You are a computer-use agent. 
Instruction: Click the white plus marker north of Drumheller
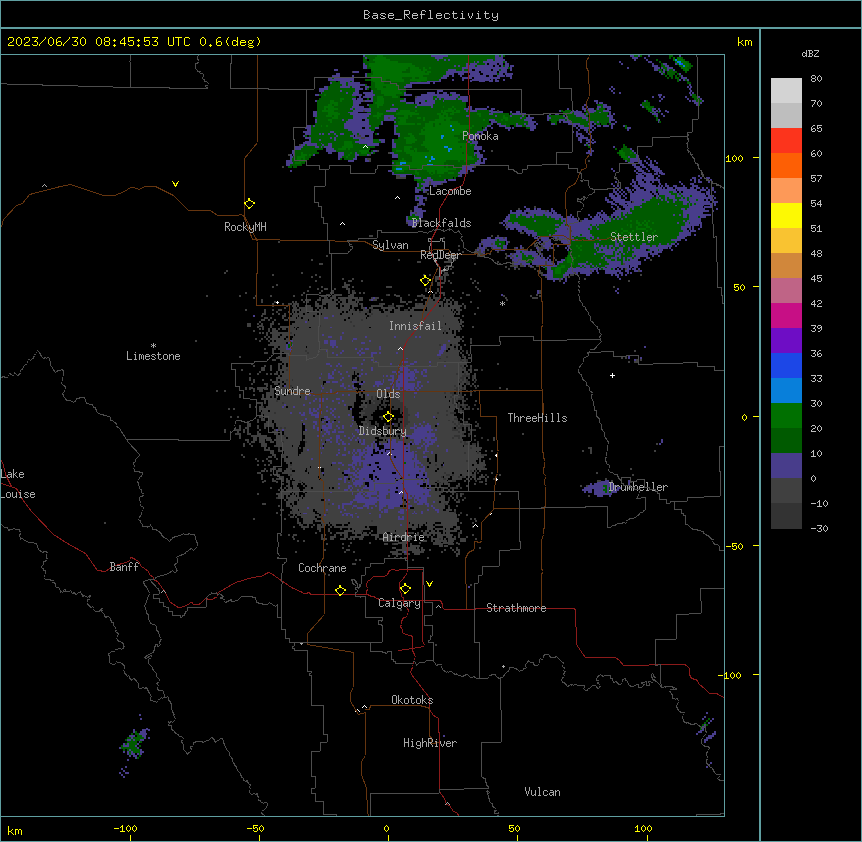pos(612,375)
